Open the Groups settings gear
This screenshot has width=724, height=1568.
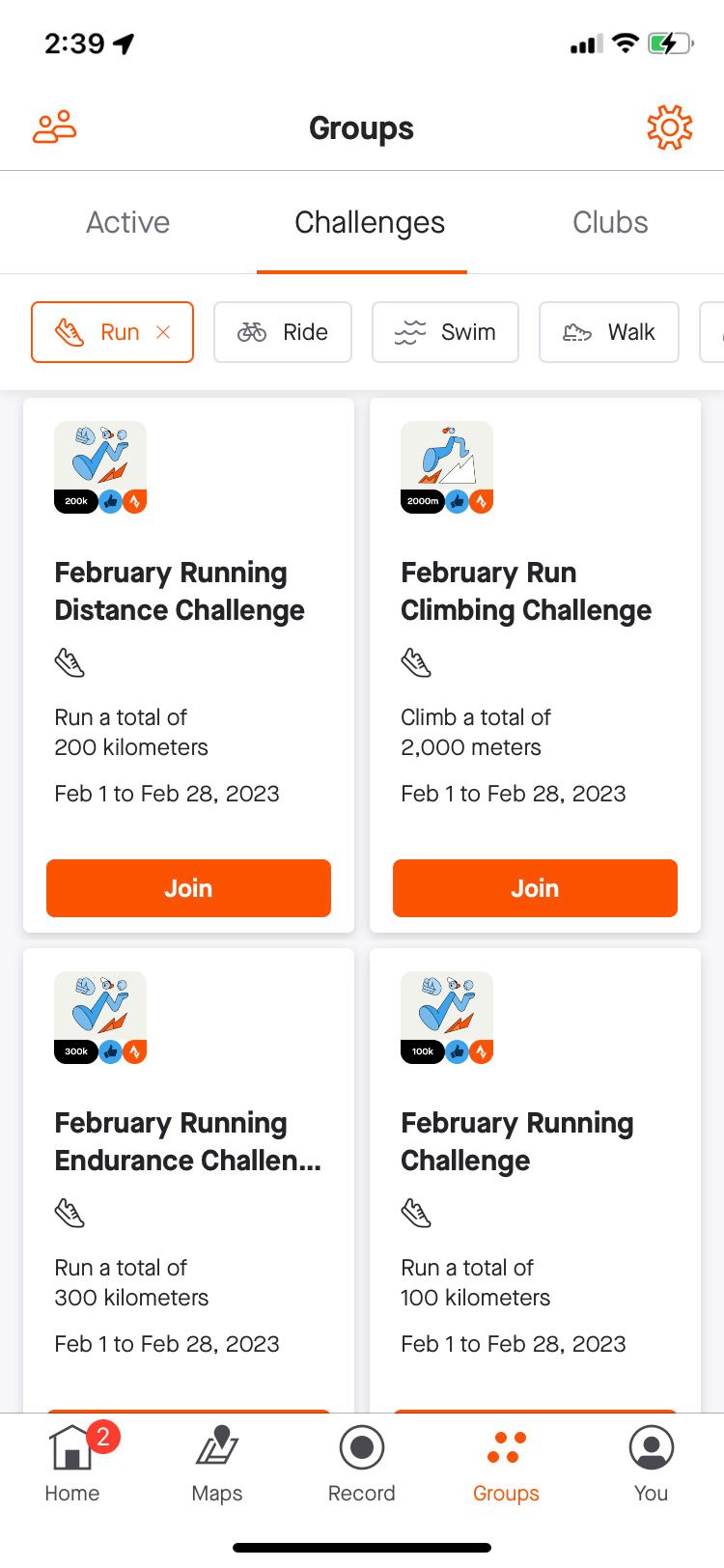pyautogui.click(x=669, y=126)
